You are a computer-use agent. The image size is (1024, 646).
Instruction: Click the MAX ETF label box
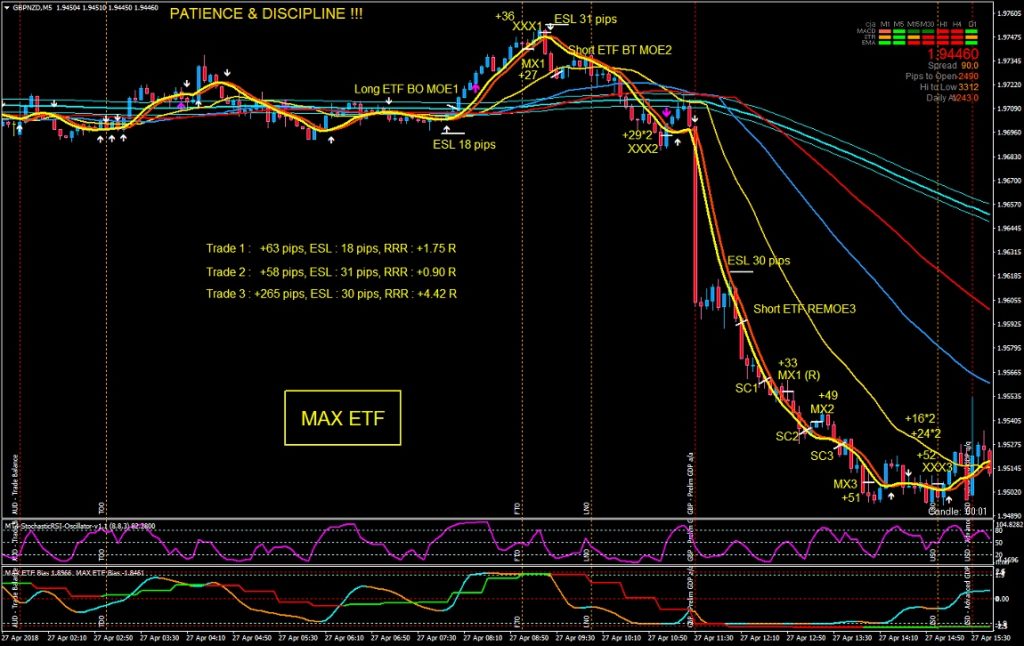click(x=342, y=419)
